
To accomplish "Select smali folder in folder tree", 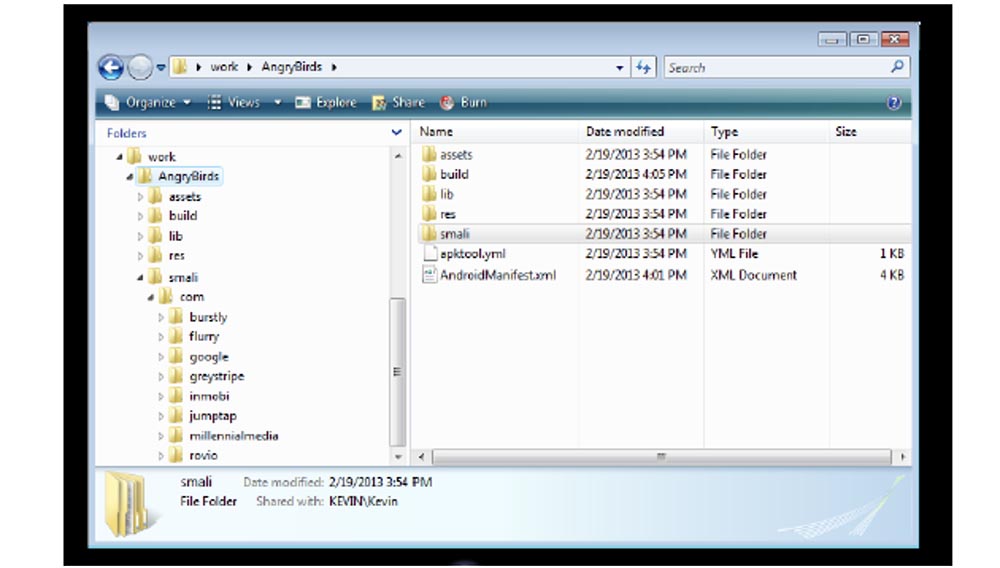I will [183, 277].
